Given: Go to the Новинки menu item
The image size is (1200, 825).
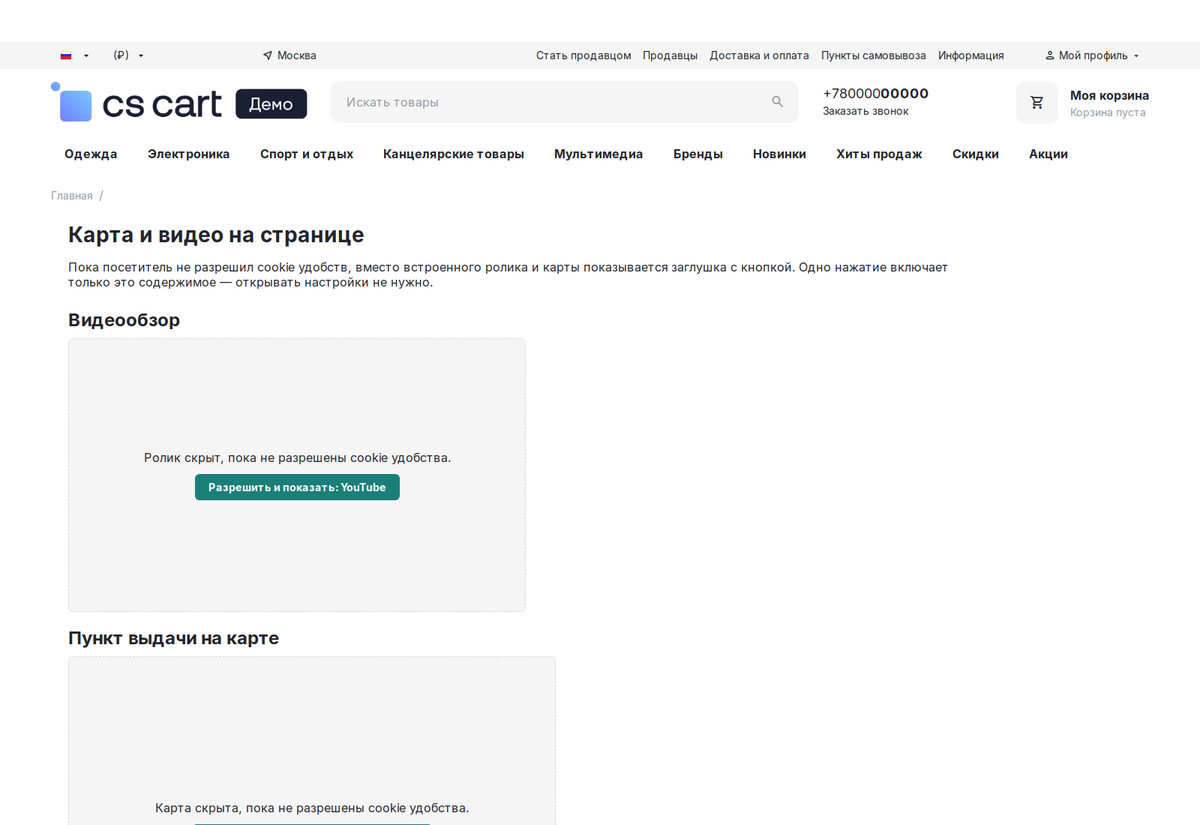Looking at the screenshot, I should tap(780, 154).
